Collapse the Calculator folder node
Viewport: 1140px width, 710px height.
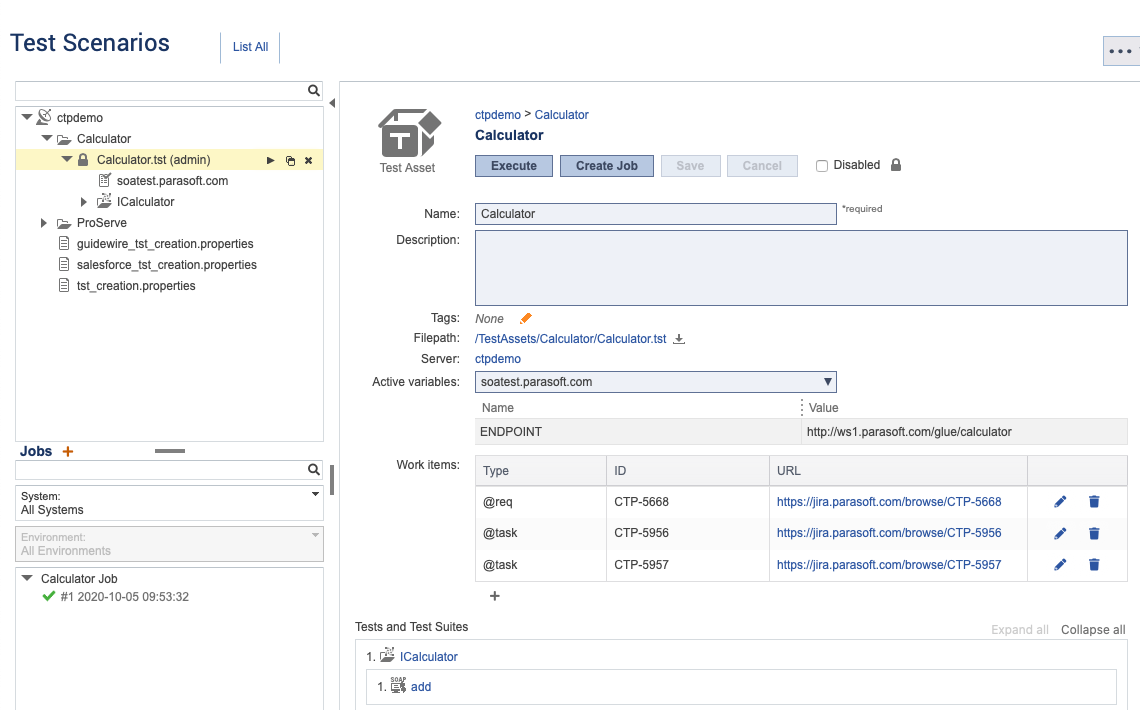[47, 138]
